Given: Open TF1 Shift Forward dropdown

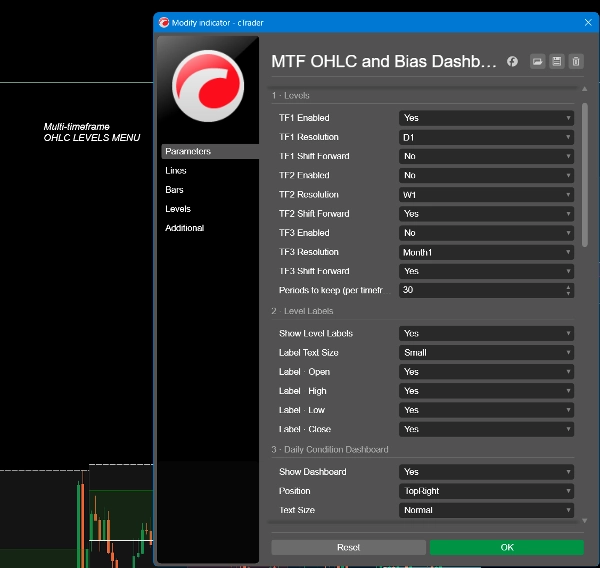Looking at the screenshot, I should pos(486,156).
